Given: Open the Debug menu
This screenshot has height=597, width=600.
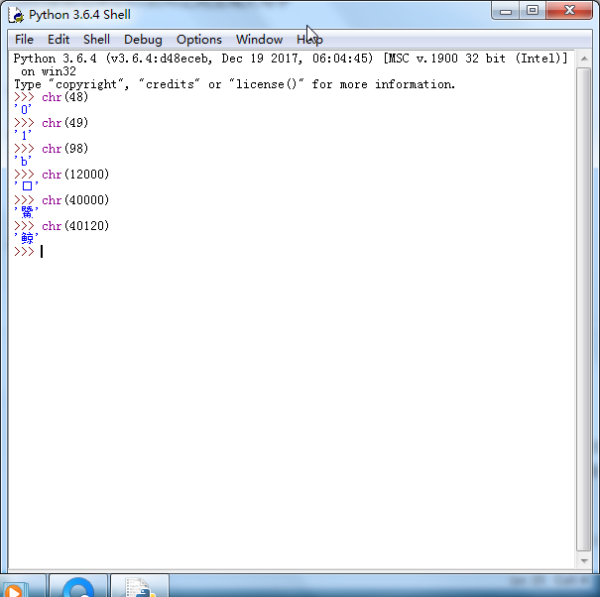Looking at the screenshot, I should pos(143,39).
